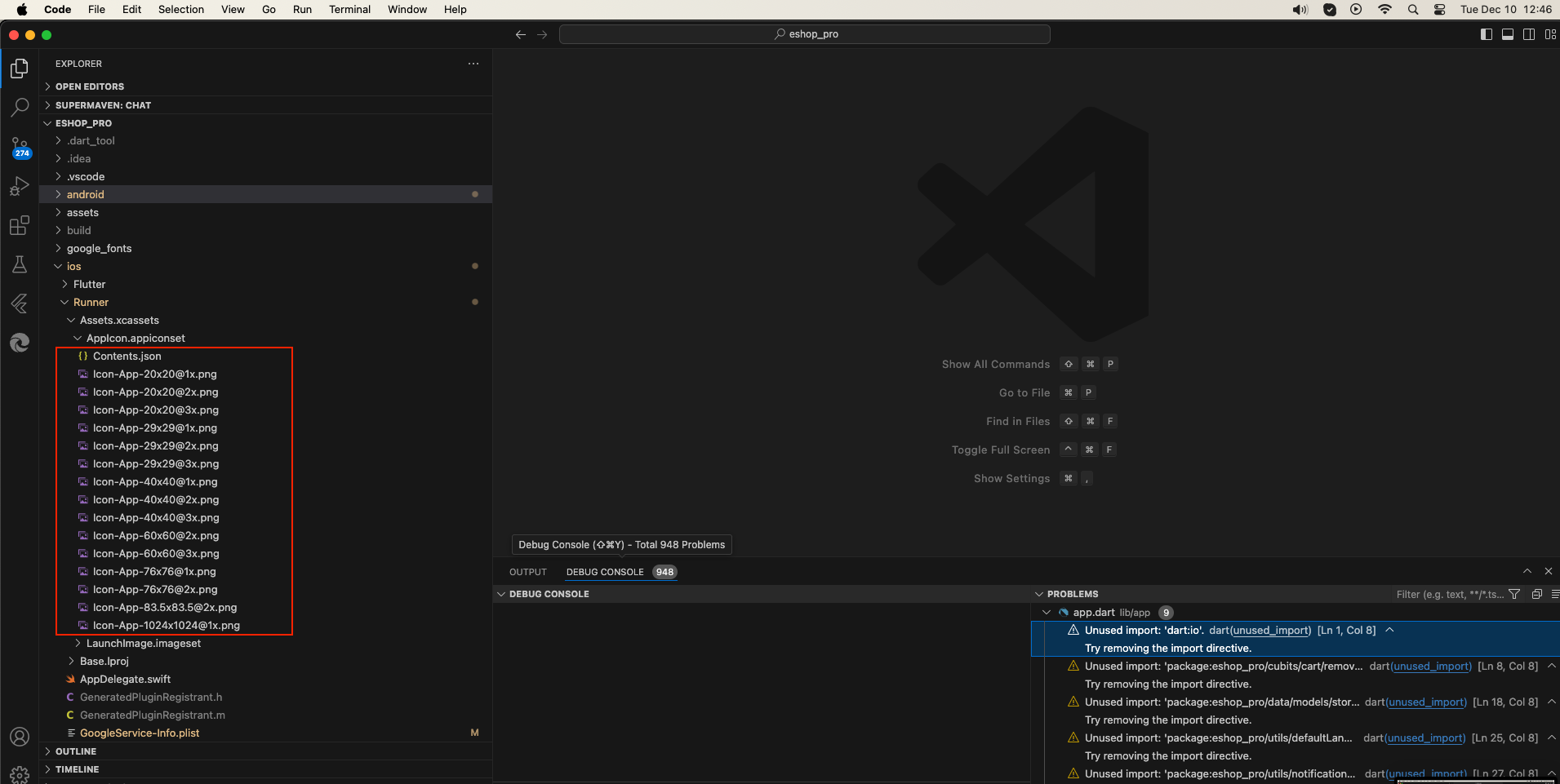Screen dimensions: 1560x784
Task: Open the Apple menu
Action: 22,10
